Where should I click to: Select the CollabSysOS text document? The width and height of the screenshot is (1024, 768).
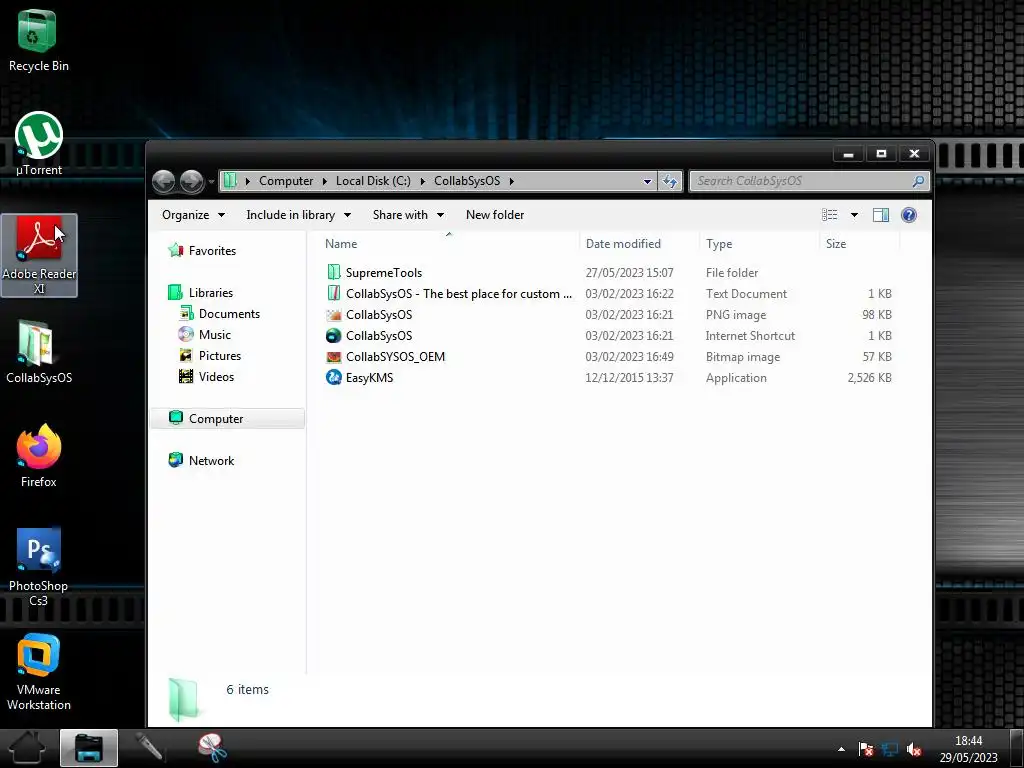point(449,294)
